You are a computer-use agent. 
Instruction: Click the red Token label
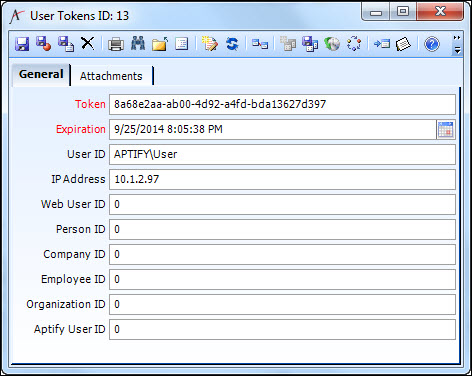coord(90,104)
